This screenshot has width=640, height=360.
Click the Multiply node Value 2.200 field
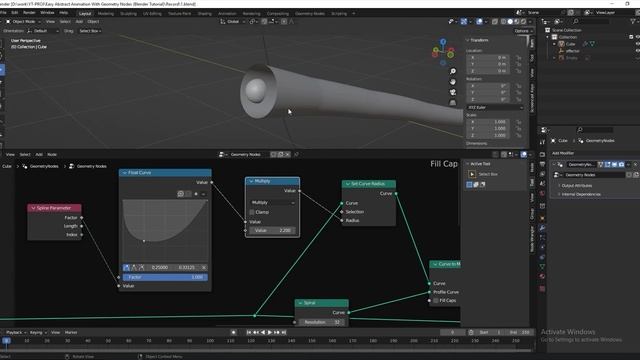click(x=273, y=231)
